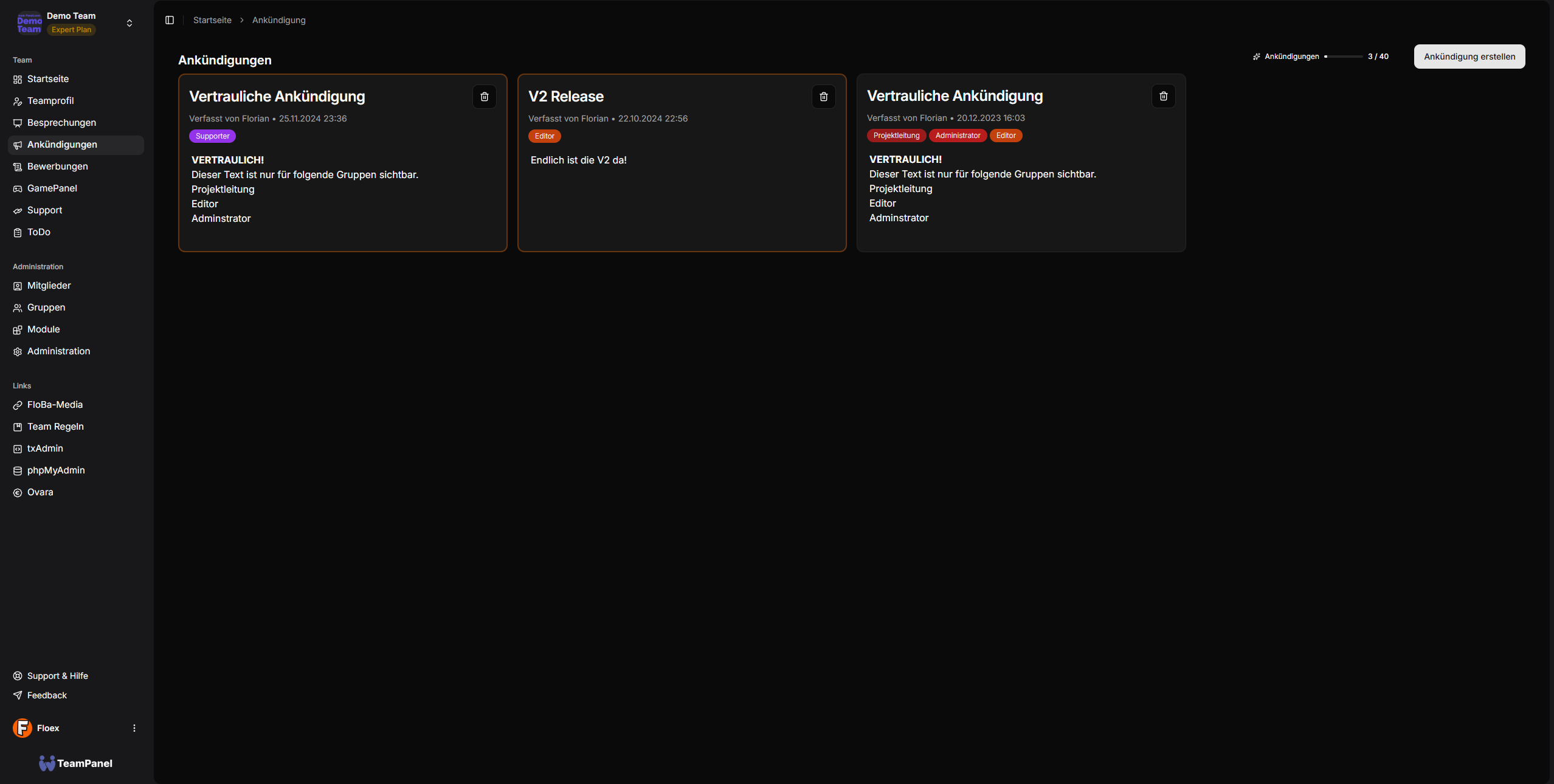Open Feedback via the paper plane icon
1554x784 pixels.
[x=18, y=695]
